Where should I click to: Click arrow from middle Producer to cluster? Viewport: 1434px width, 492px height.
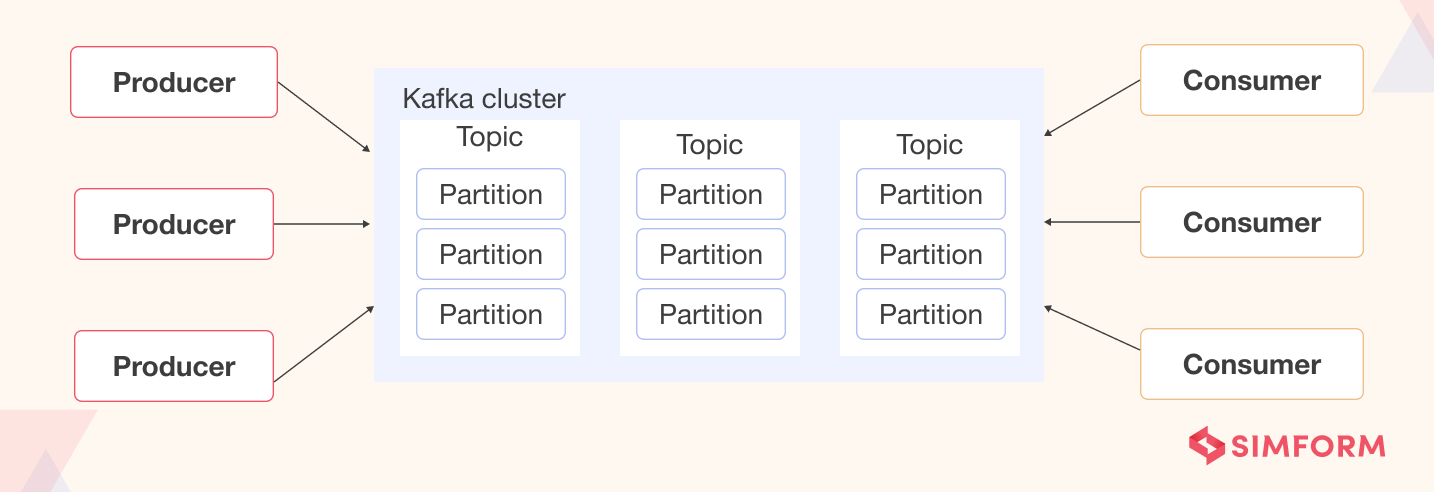tap(322, 224)
